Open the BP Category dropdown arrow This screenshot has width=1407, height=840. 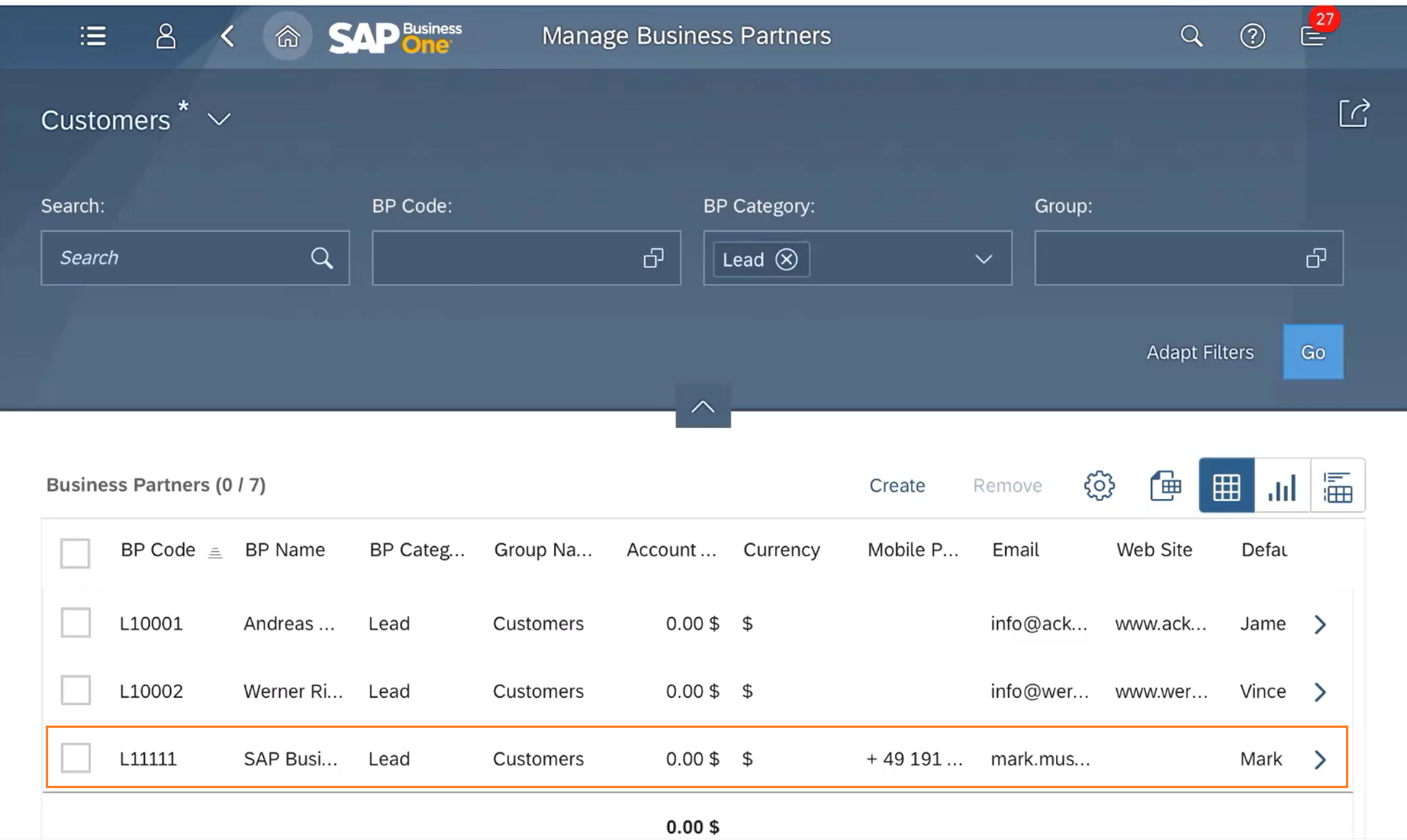pyautogui.click(x=984, y=259)
